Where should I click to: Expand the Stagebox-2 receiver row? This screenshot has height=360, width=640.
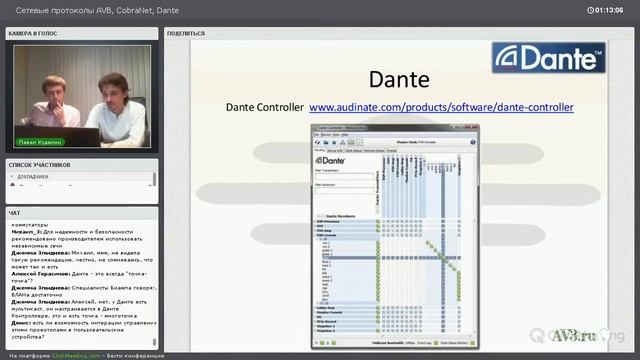315,331
